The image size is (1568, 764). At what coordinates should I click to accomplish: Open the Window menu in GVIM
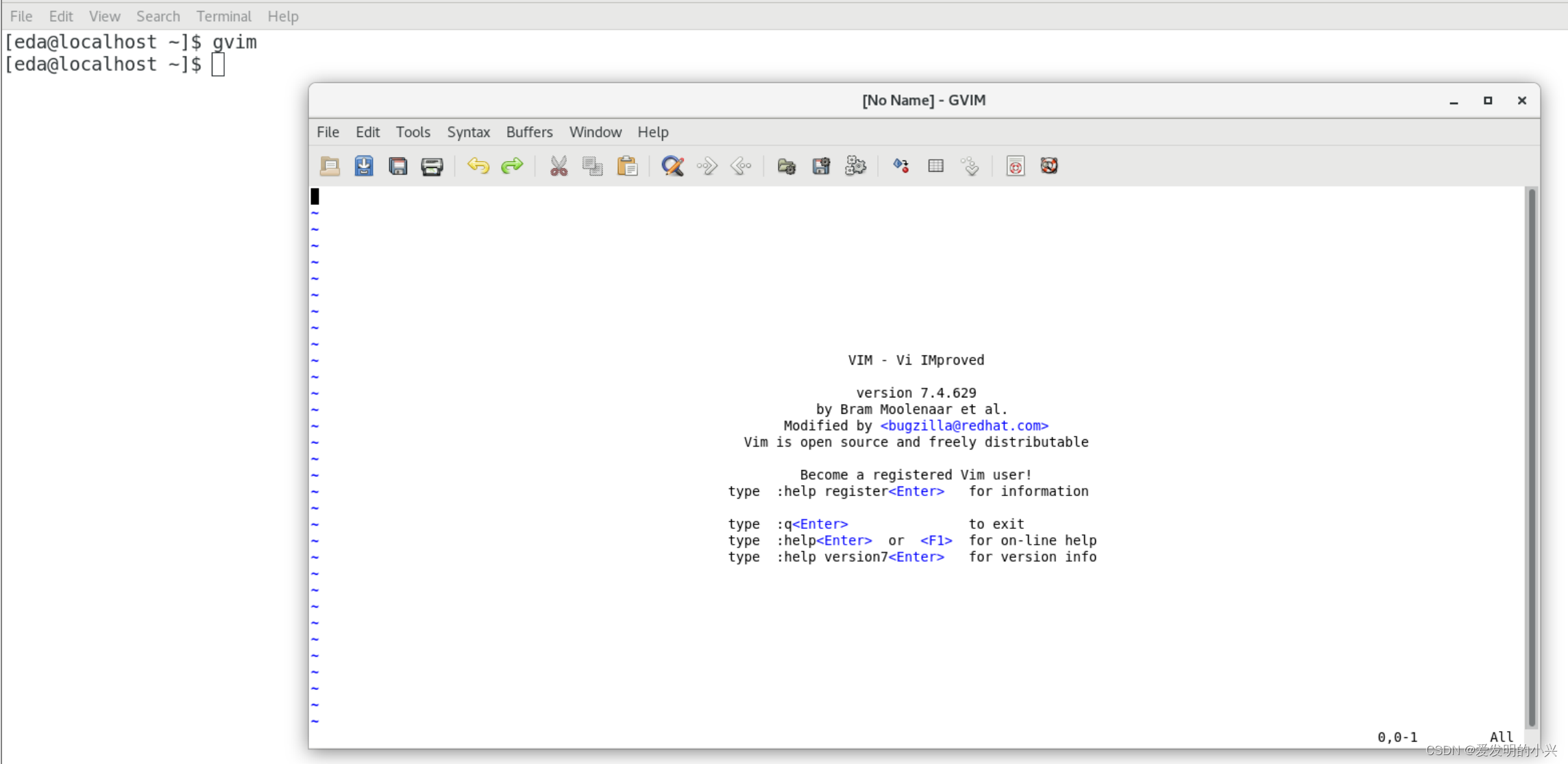595,132
